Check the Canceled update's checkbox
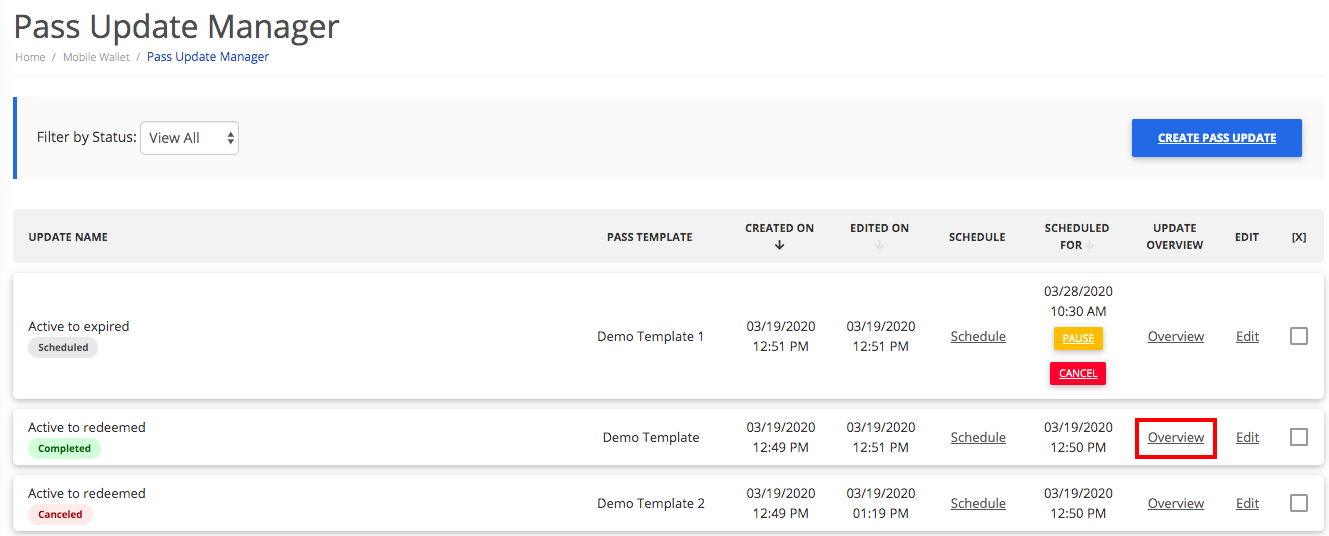Viewport: 1329px width, 536px height. pyautogui.click(x=1298, y=503)
